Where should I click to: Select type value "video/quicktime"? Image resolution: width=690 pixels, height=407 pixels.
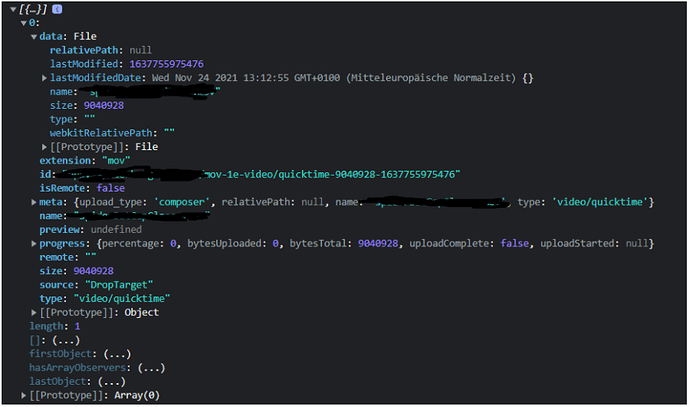[x=122, y=298]
